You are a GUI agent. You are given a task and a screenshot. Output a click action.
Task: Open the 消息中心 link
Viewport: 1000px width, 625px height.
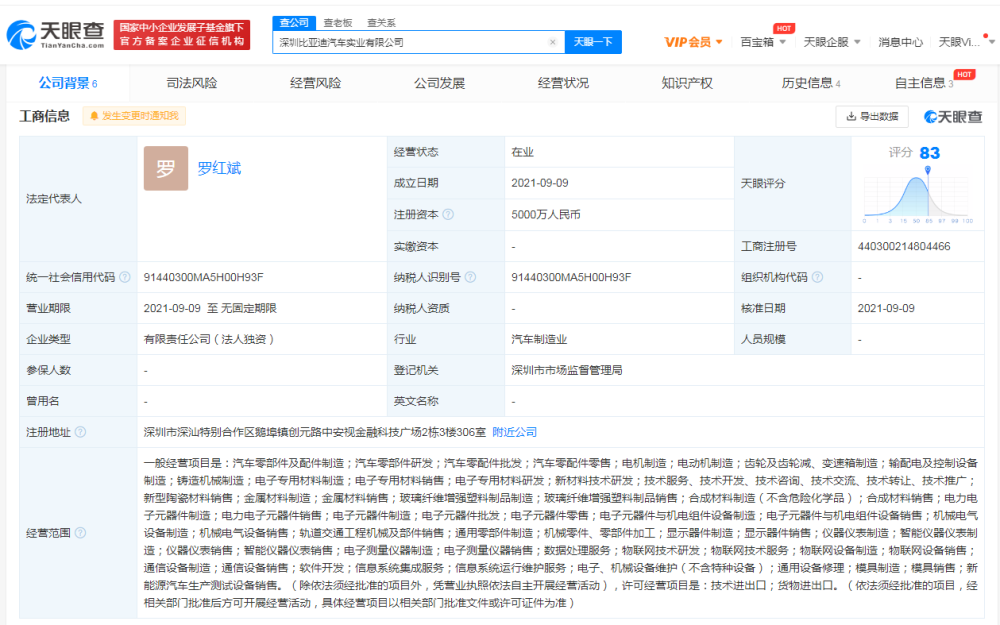(x=900, y=42)
